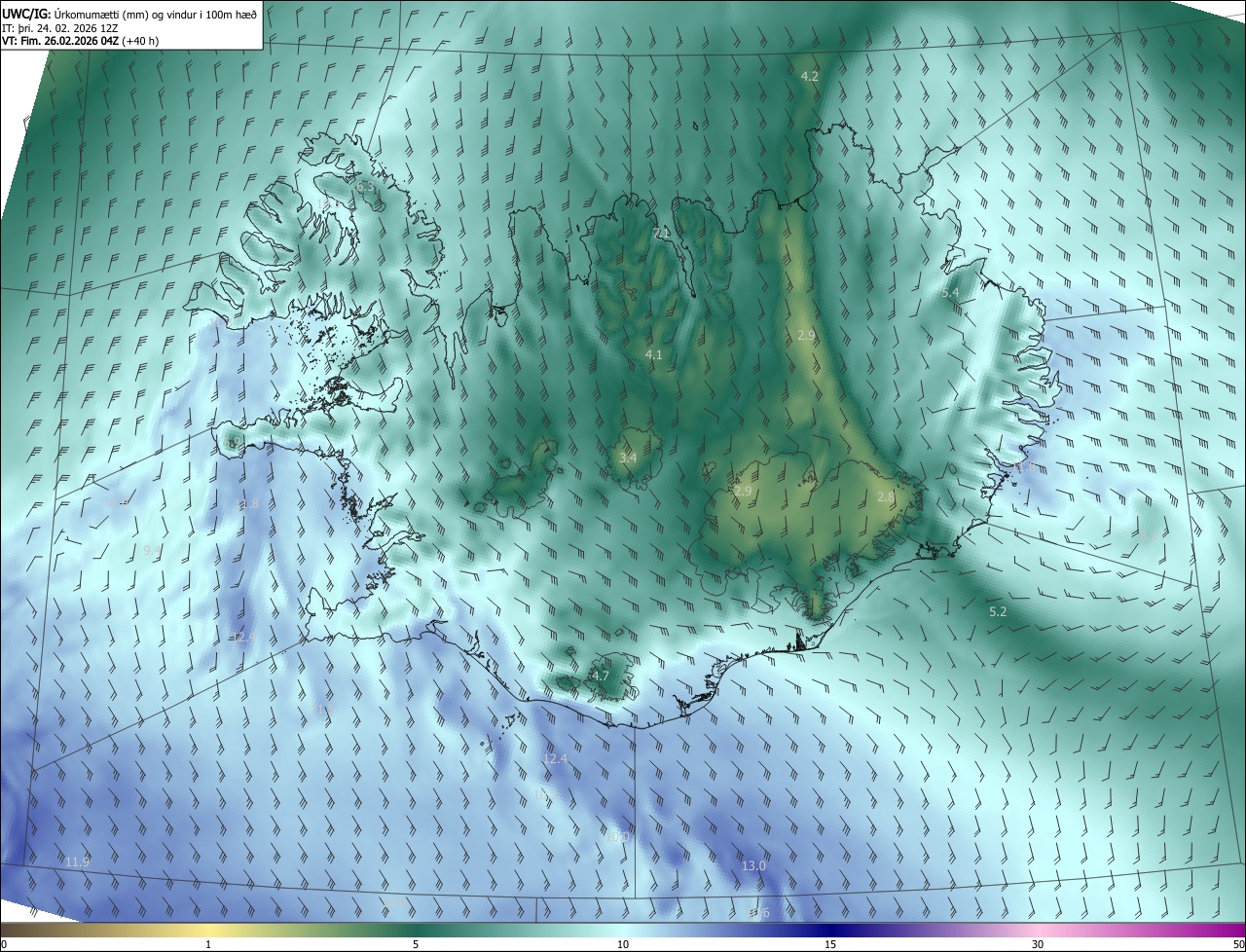This screenshot has height=952, width=1246.
Task: Select the valid time line "VT: Fim. 26.02.2026 04Z (+40 h)"
Action: click(81, 41)
